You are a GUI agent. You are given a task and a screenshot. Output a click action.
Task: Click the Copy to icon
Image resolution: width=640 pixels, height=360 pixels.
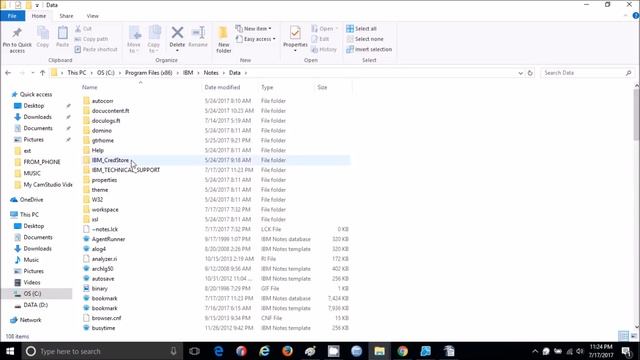pos(154,33)
